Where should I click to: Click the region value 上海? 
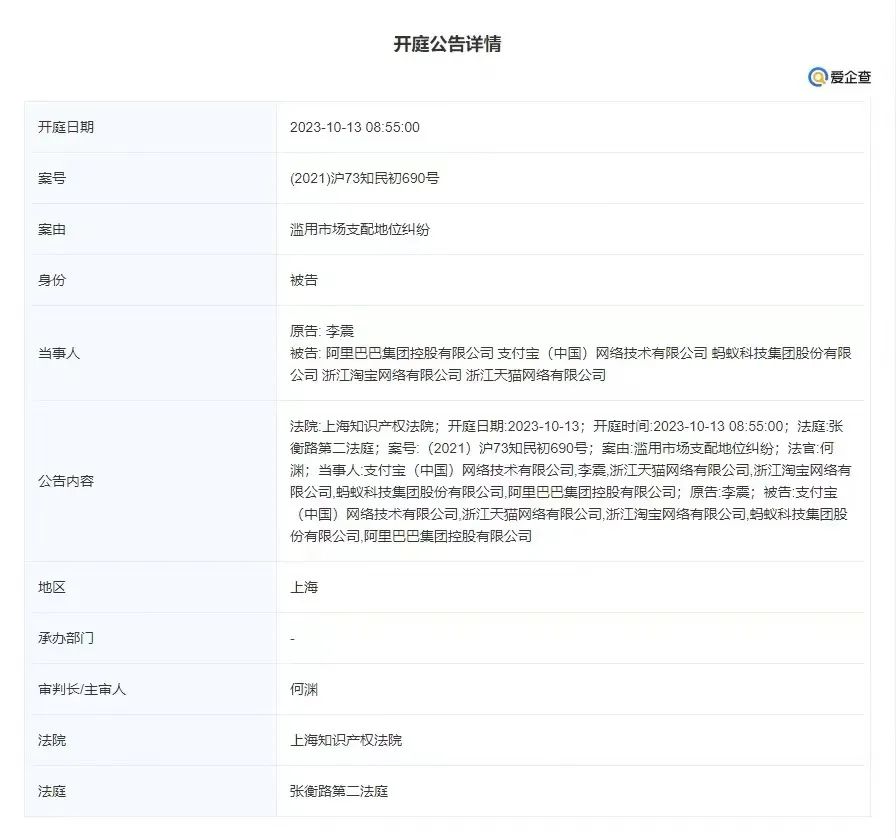pos(303,587)
